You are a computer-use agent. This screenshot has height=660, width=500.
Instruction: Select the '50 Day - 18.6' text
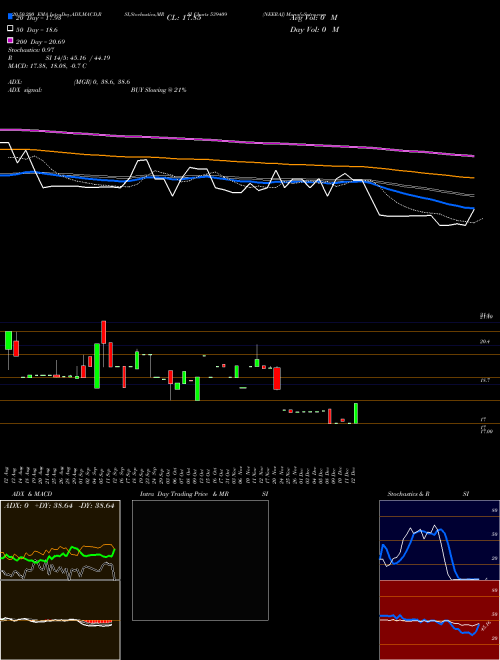coord(37,30)
